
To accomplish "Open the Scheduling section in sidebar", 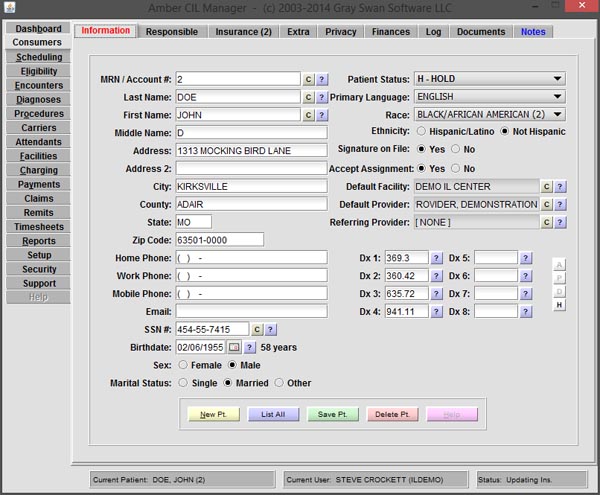I will pos(38,57).
